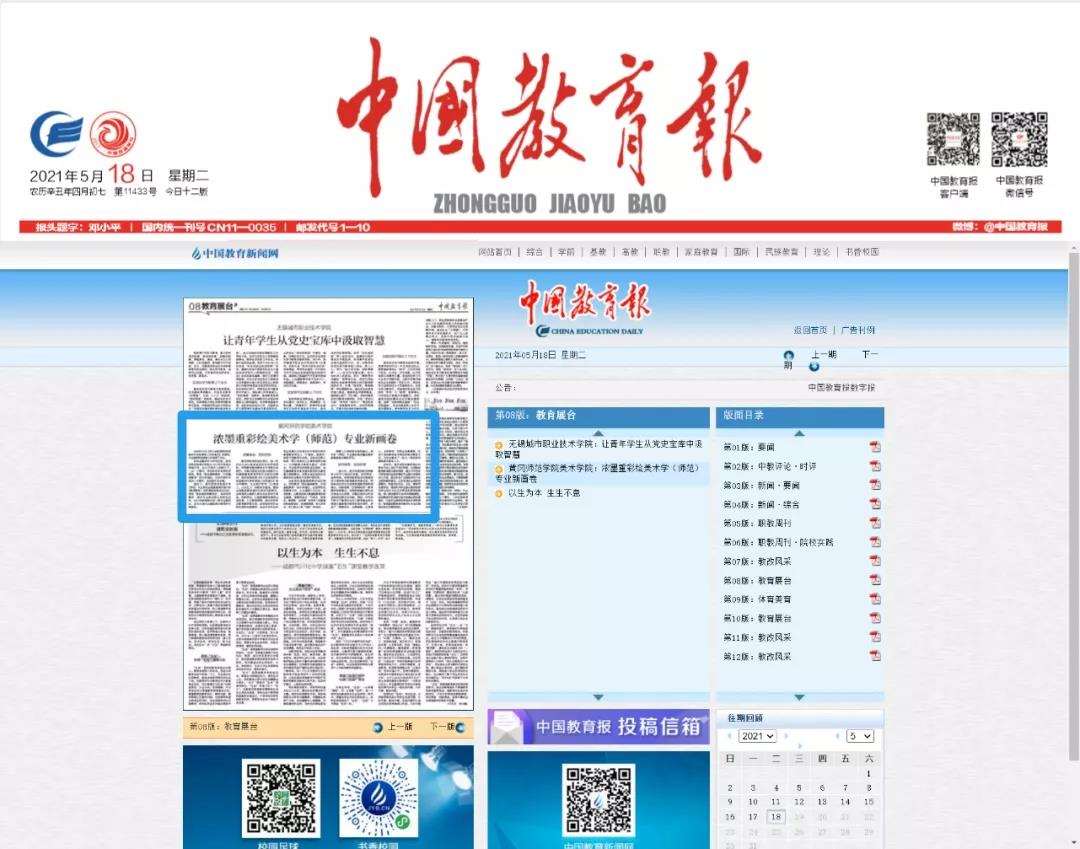The width and height of the screenshot is (1080, 849).
Task: Click PDF icon next to 第03版 新闻·要闻
Action: (x=874, y=485)
